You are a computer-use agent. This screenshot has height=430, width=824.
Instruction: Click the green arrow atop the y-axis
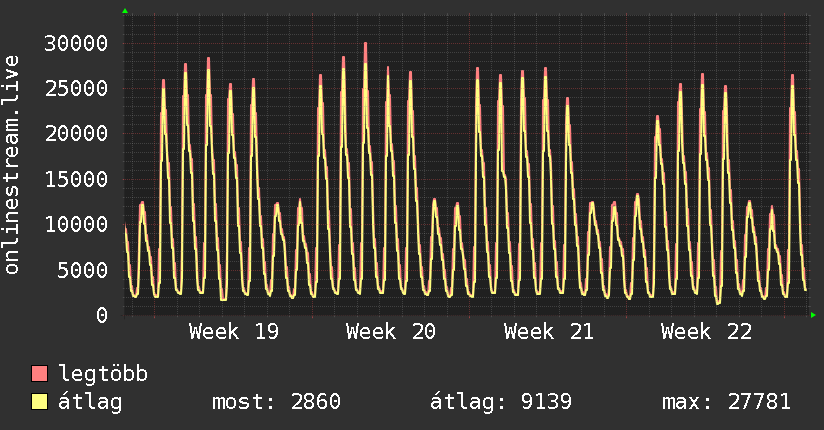125,11
